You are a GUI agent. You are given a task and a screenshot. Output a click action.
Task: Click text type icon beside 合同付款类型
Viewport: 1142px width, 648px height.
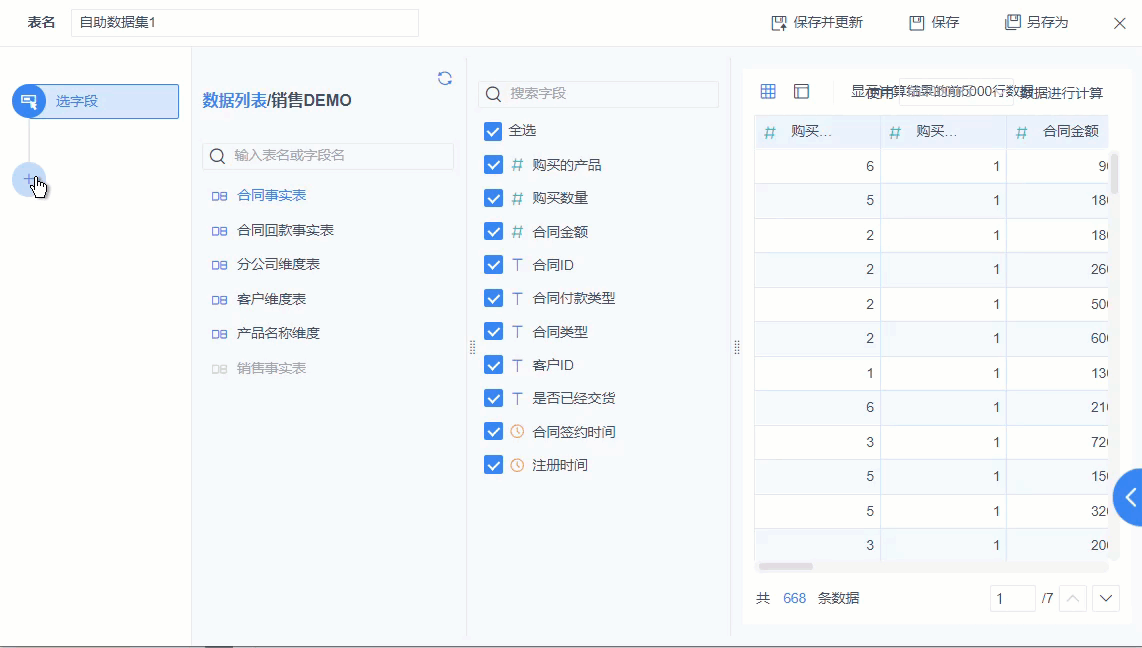click(517, 299)
